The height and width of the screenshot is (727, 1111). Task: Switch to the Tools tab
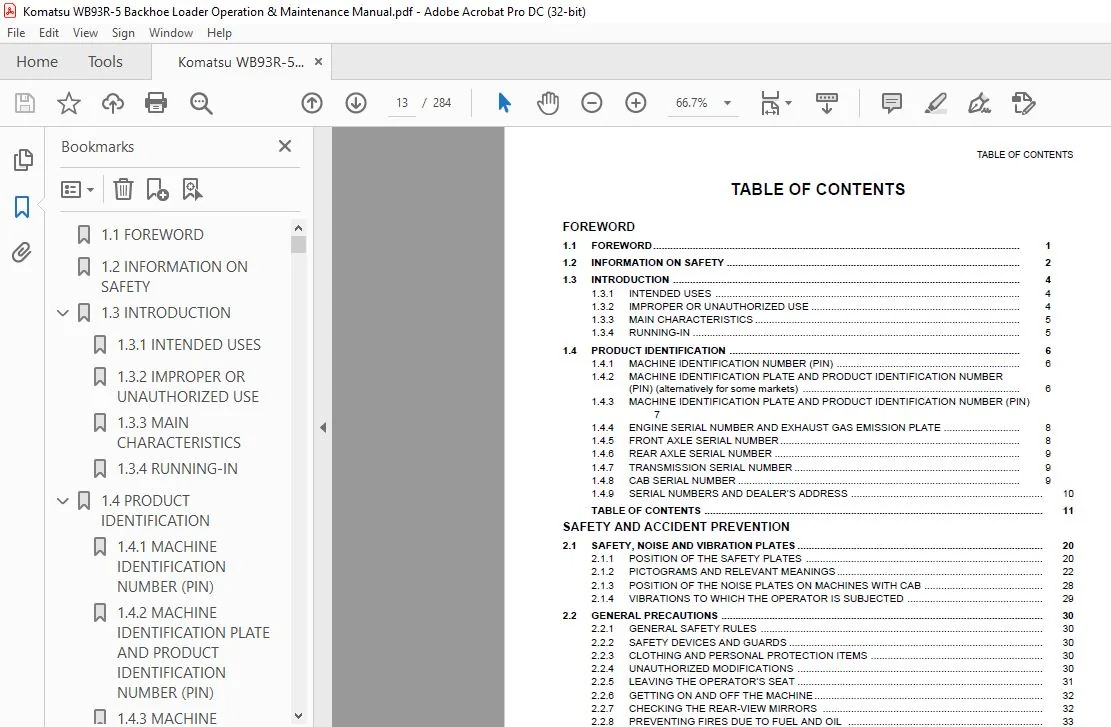(105, 62)
